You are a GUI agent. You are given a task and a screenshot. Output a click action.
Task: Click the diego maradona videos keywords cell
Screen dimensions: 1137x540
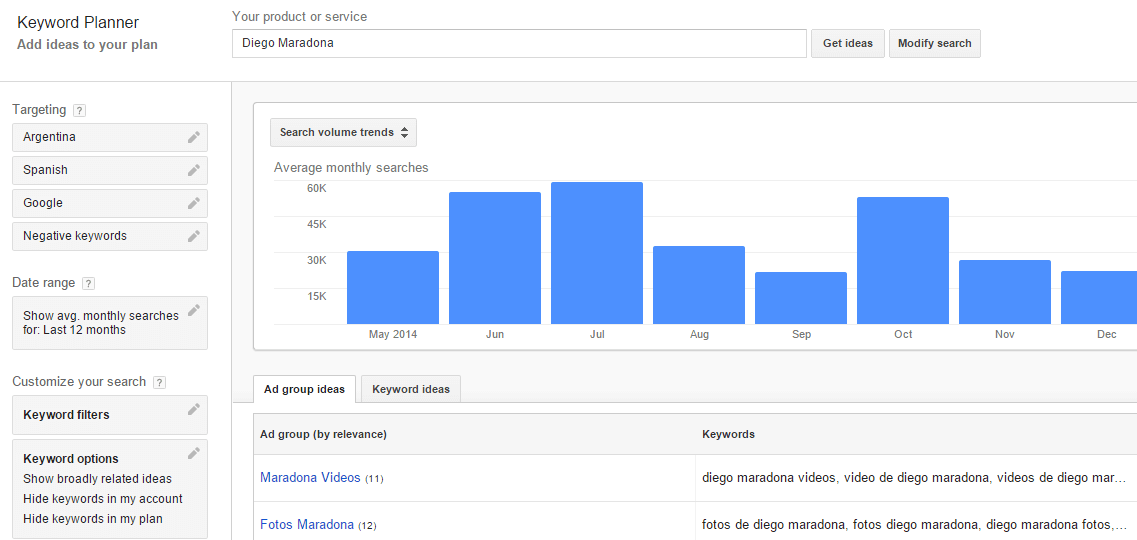[x=916, y=478]
